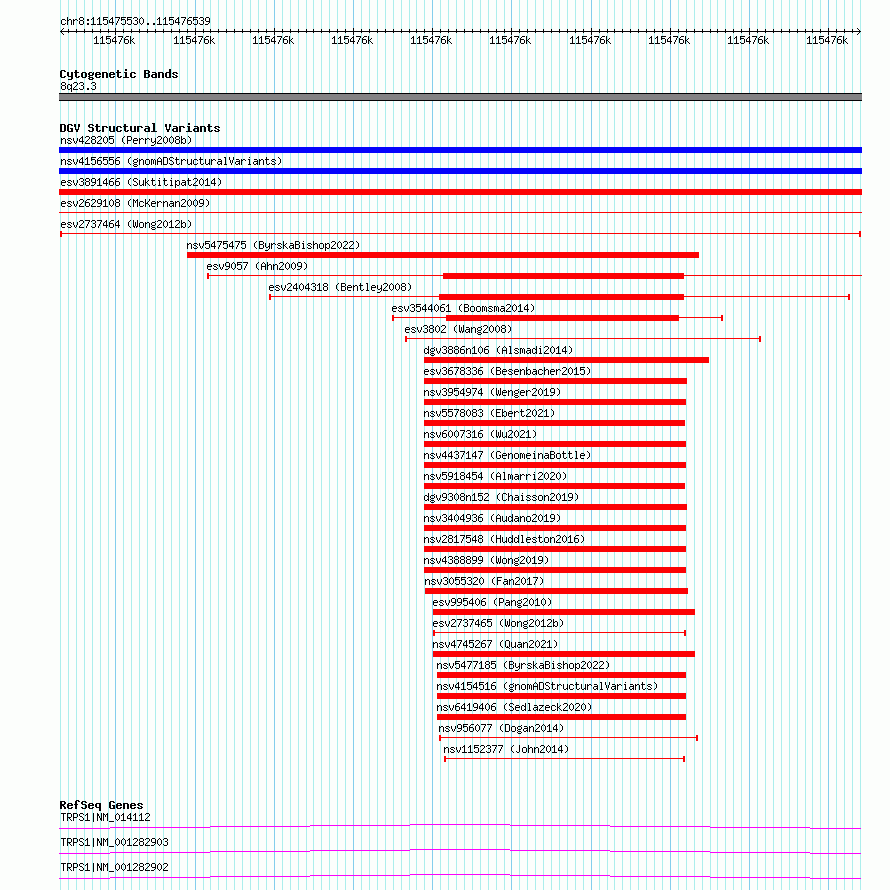Open variant dgv3886n106 (Alsmadi2014)
This screenshot has width=890, height=890.
tap(498, 350)
